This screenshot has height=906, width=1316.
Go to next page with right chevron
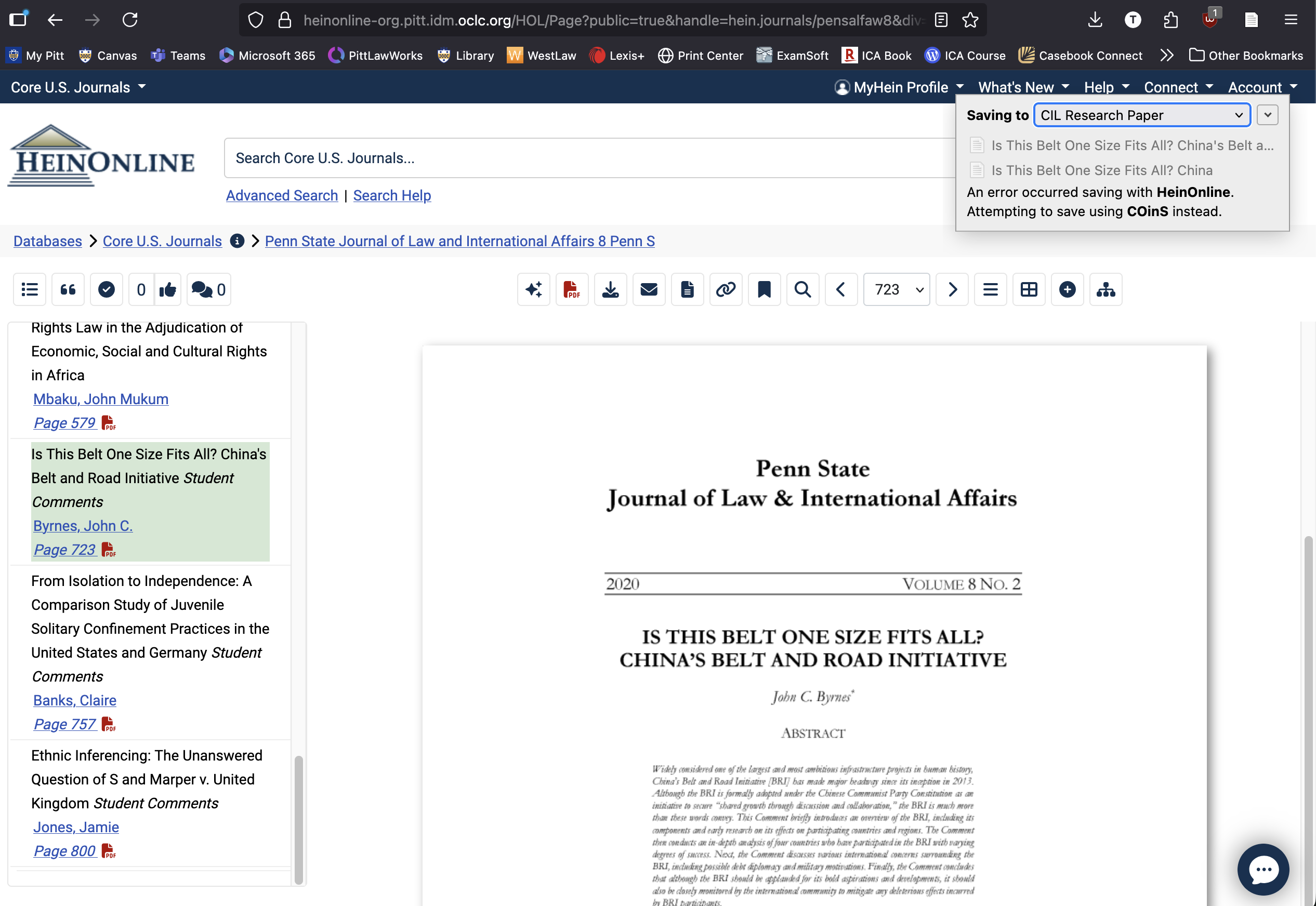point(952,289)
